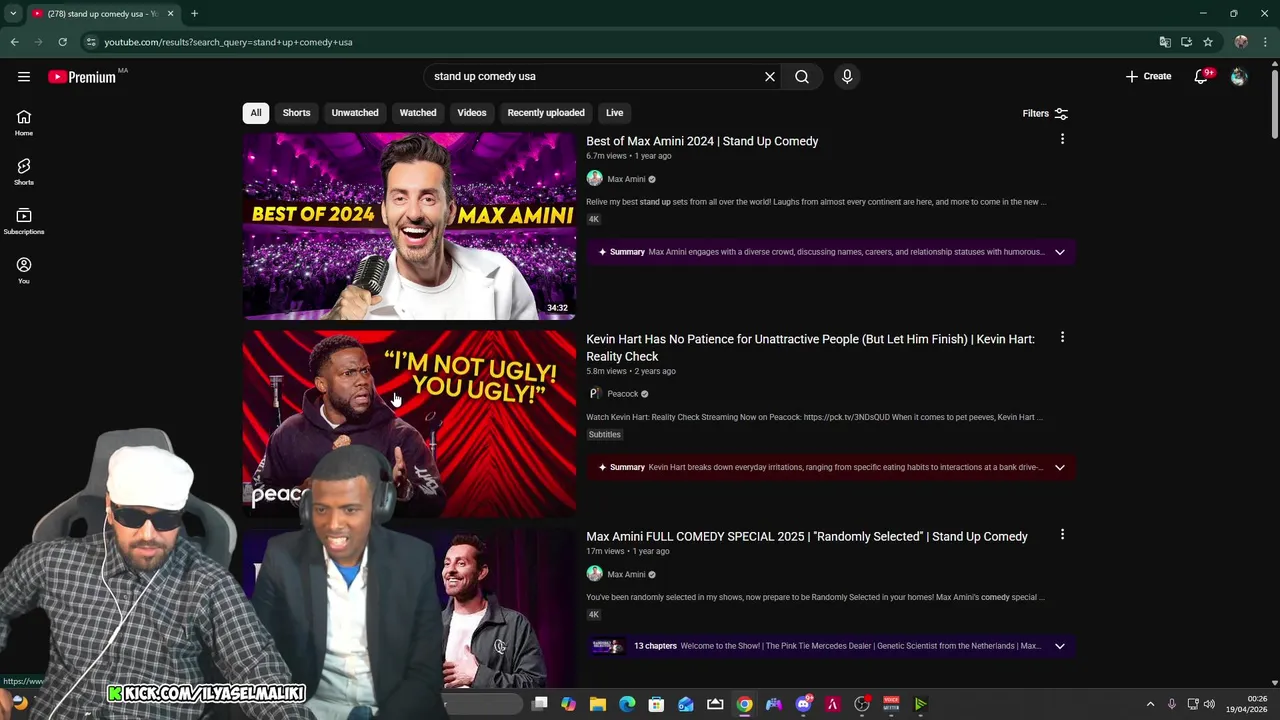This screenshot has width=1280, height=720.
Task: Bookmark this page with star icon
Action: (1208, 42)
